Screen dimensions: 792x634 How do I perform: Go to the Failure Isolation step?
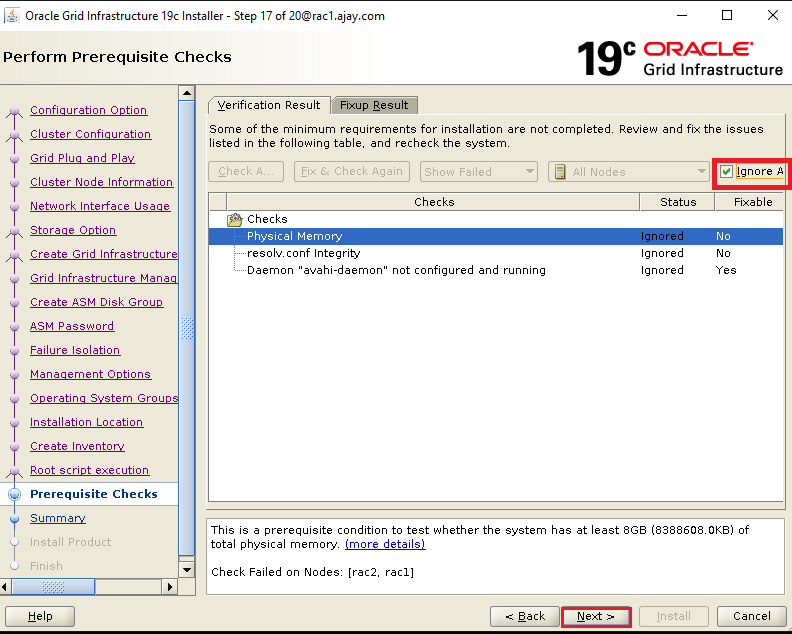point(75,350)
